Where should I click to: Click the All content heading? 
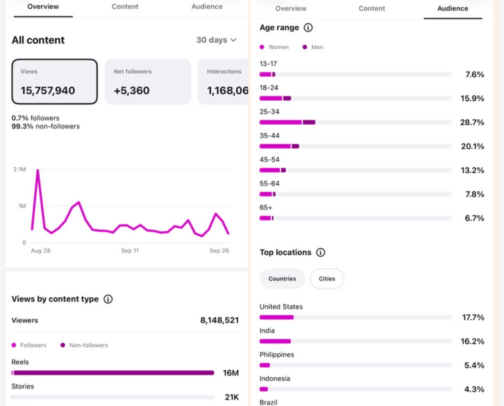tap(38, 40)
